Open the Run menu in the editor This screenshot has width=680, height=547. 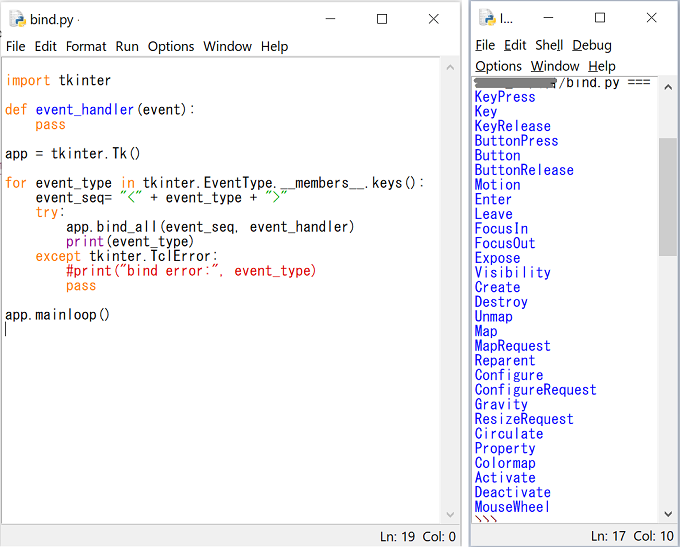click(x=127, y=46)
